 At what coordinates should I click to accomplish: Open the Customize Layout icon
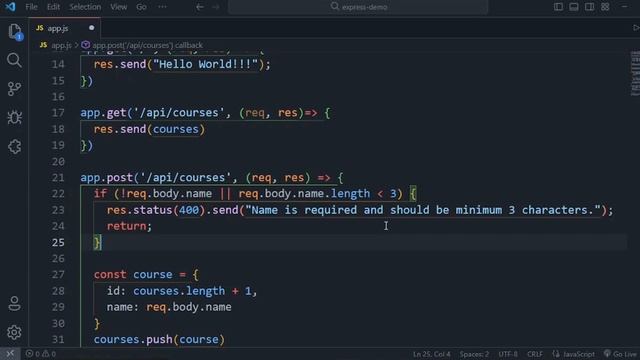pos(605,7)
